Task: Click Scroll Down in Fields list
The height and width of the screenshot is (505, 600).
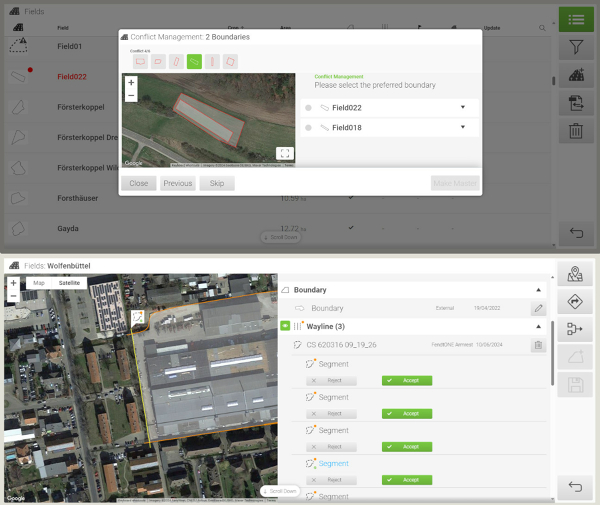Action: (280, 237)
